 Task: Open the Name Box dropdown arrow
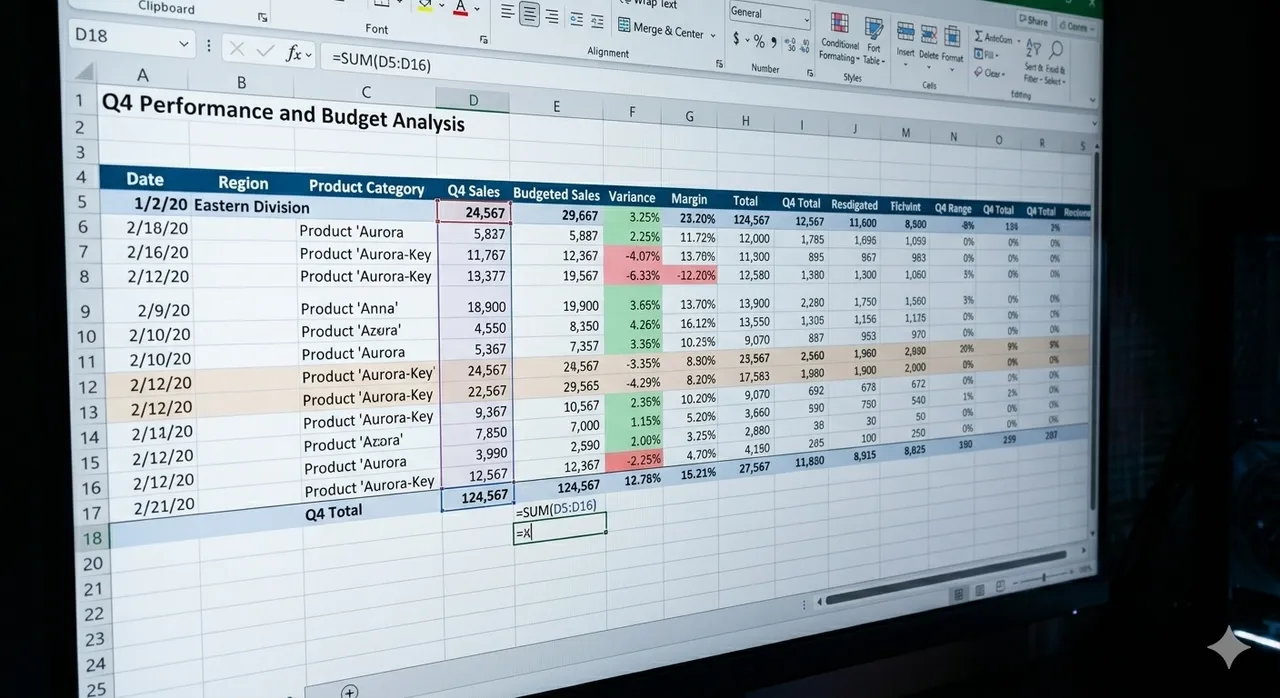[184, 43]
